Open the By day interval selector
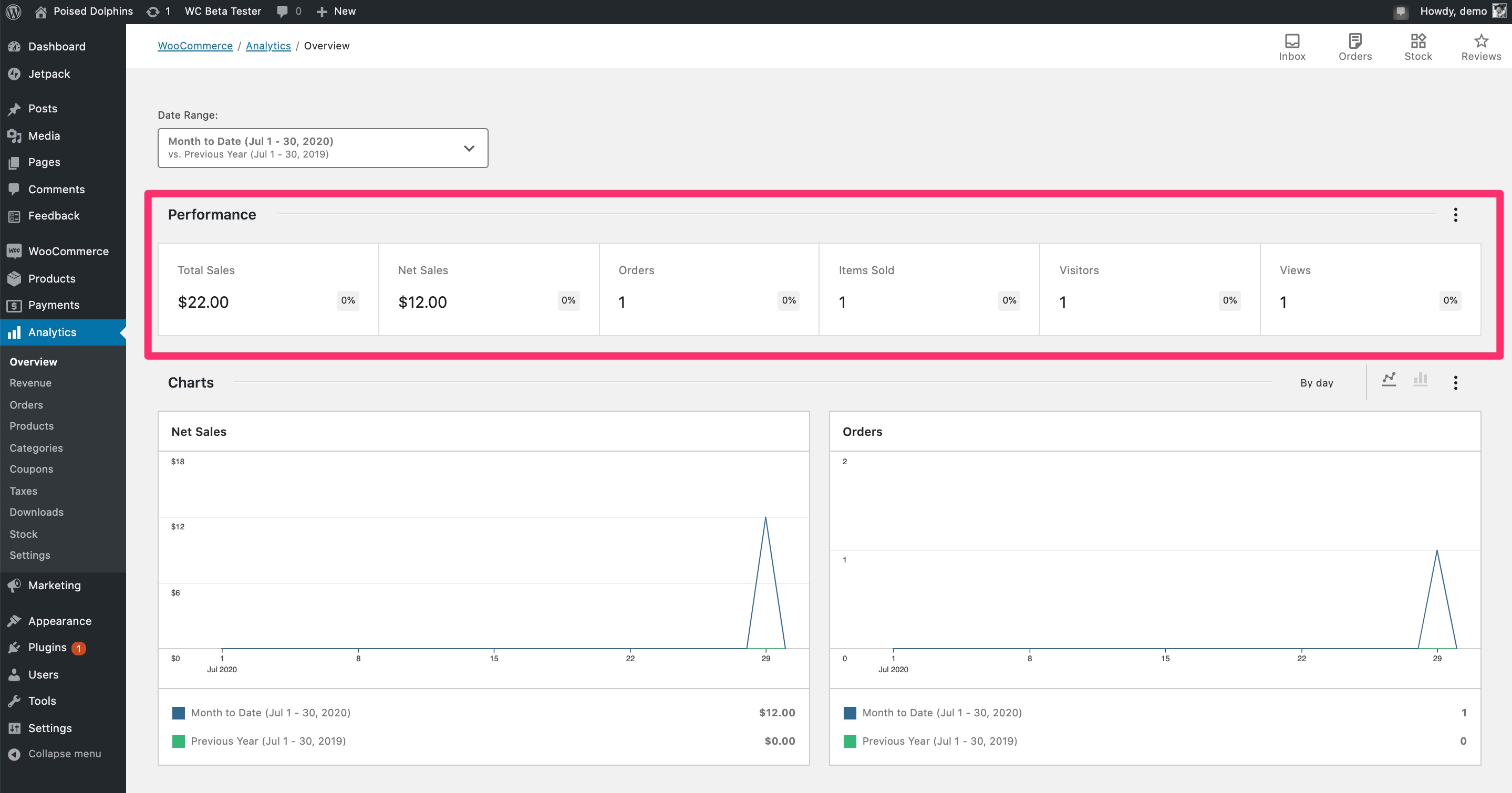Screen dimensions: 1512x793 point(1316,383)
